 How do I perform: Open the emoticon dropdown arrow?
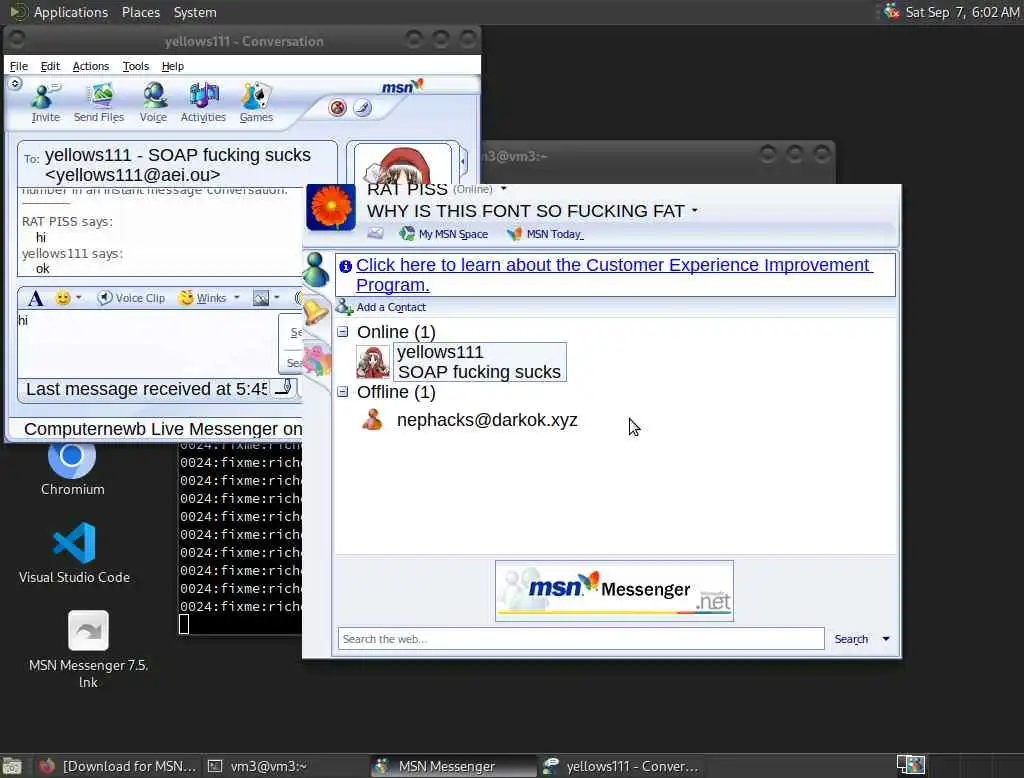coord(79,298)
